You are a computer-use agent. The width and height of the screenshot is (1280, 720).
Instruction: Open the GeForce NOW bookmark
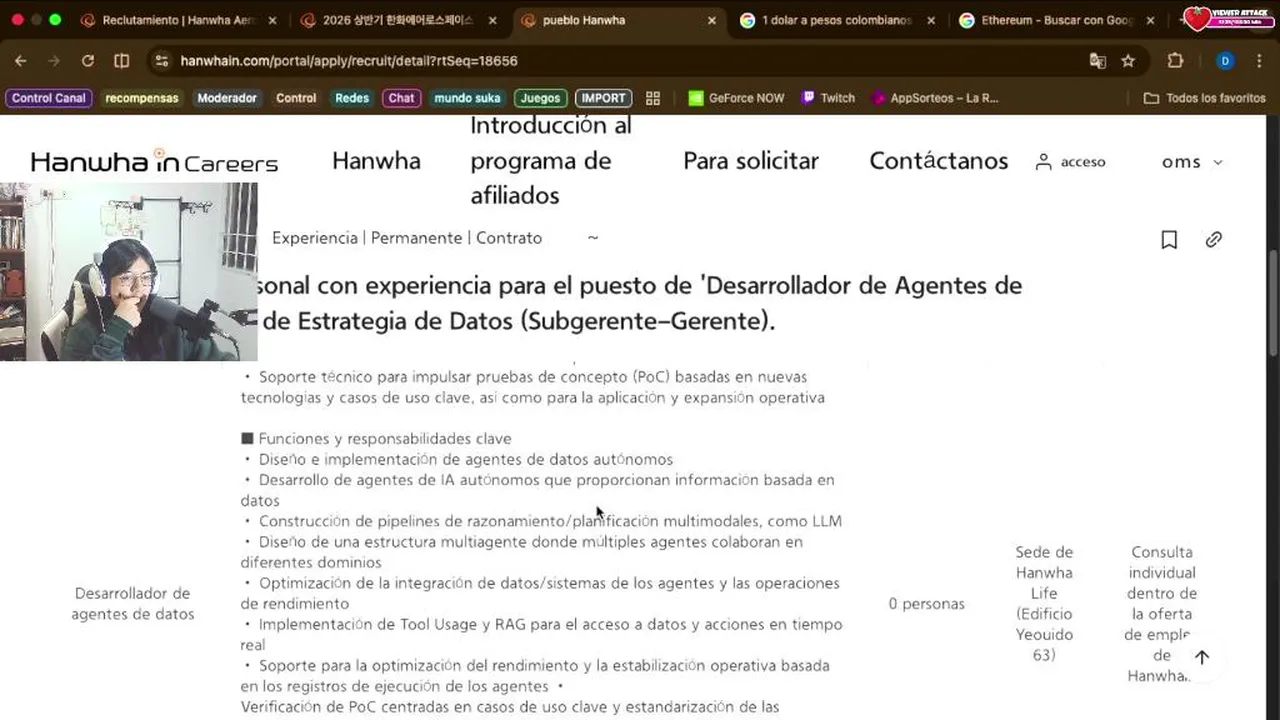(x=736, y=98)
